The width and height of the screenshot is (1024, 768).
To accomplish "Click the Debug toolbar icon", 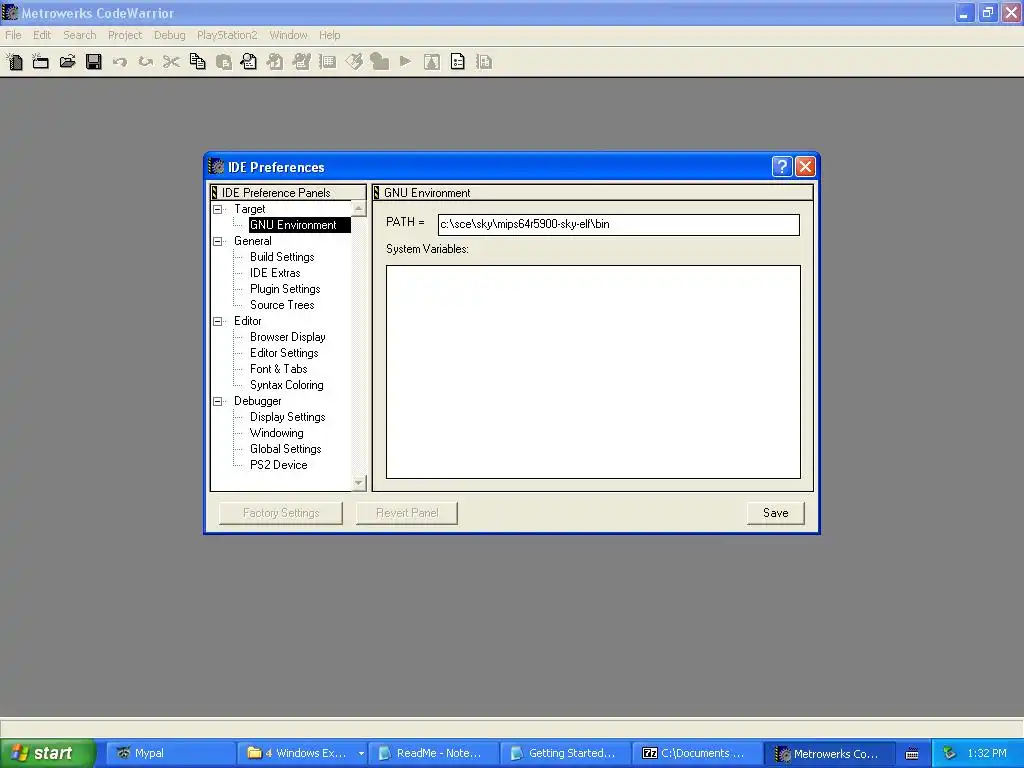I will 379,62.
